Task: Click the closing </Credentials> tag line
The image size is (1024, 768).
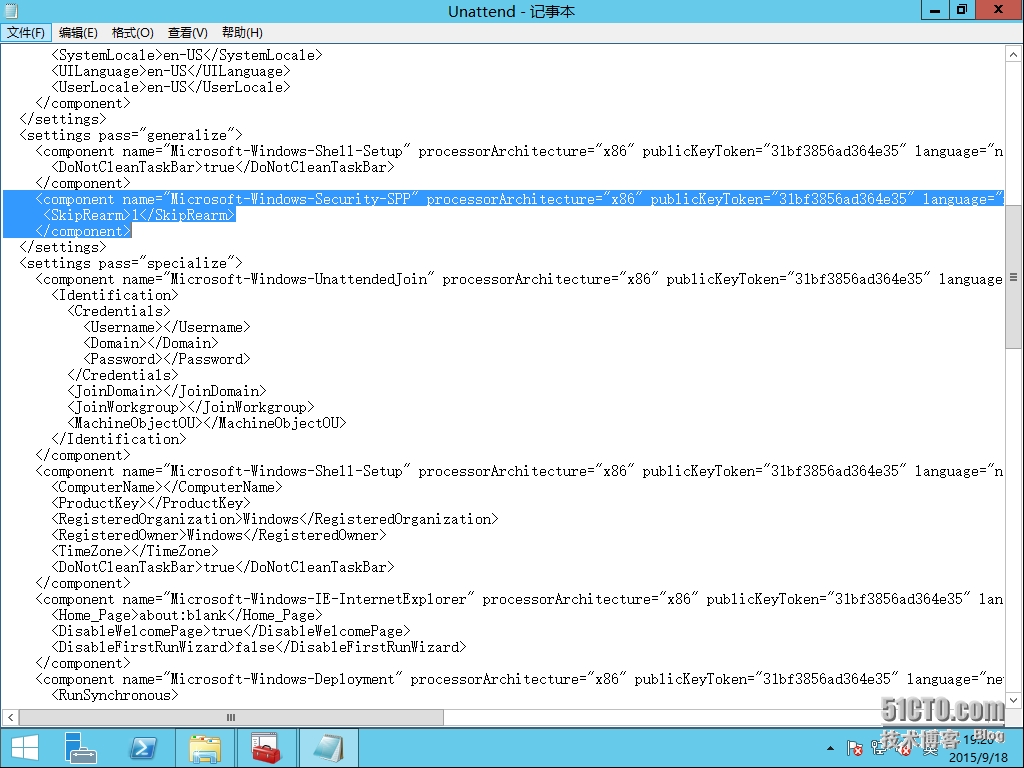Action: 123,375
